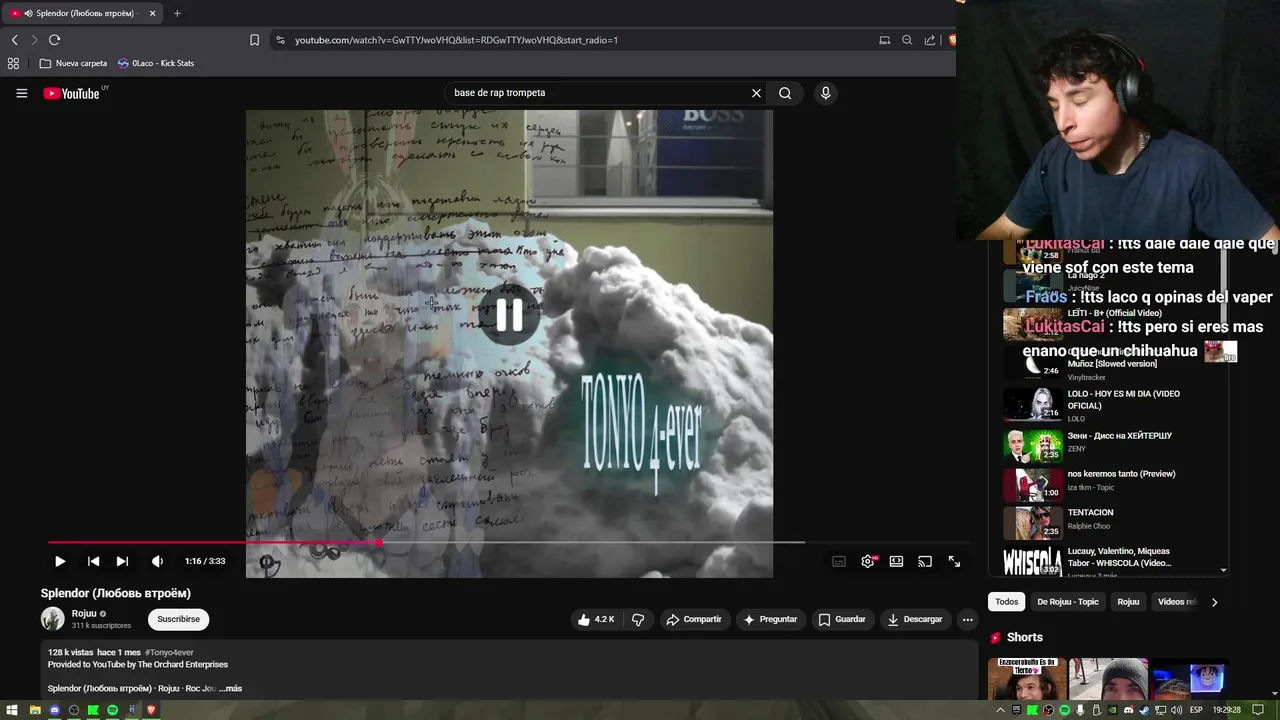Open the Rojuu channel name link

coord(84,614)
